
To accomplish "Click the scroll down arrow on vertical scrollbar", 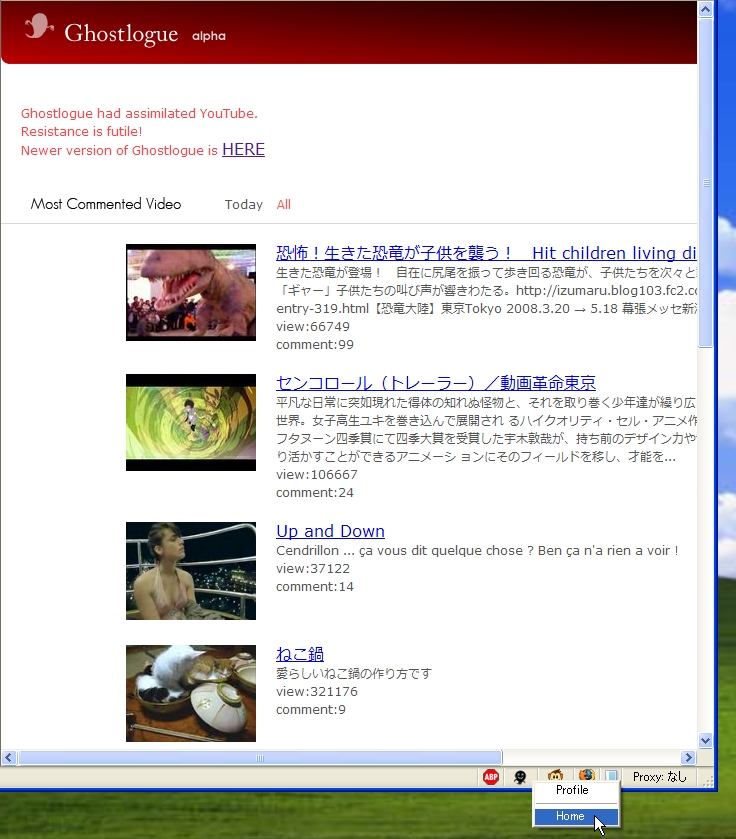I will point(706,741).
